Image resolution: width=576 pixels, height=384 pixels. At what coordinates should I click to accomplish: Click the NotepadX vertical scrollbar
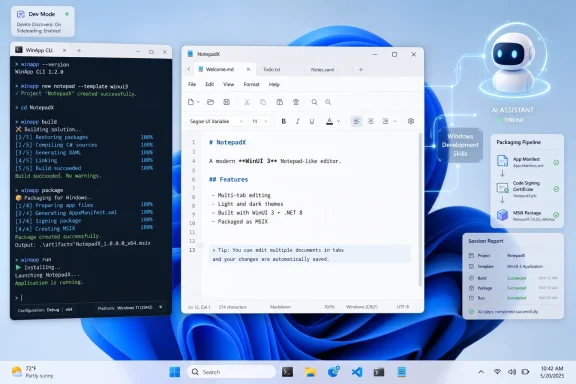click(420, 209)
